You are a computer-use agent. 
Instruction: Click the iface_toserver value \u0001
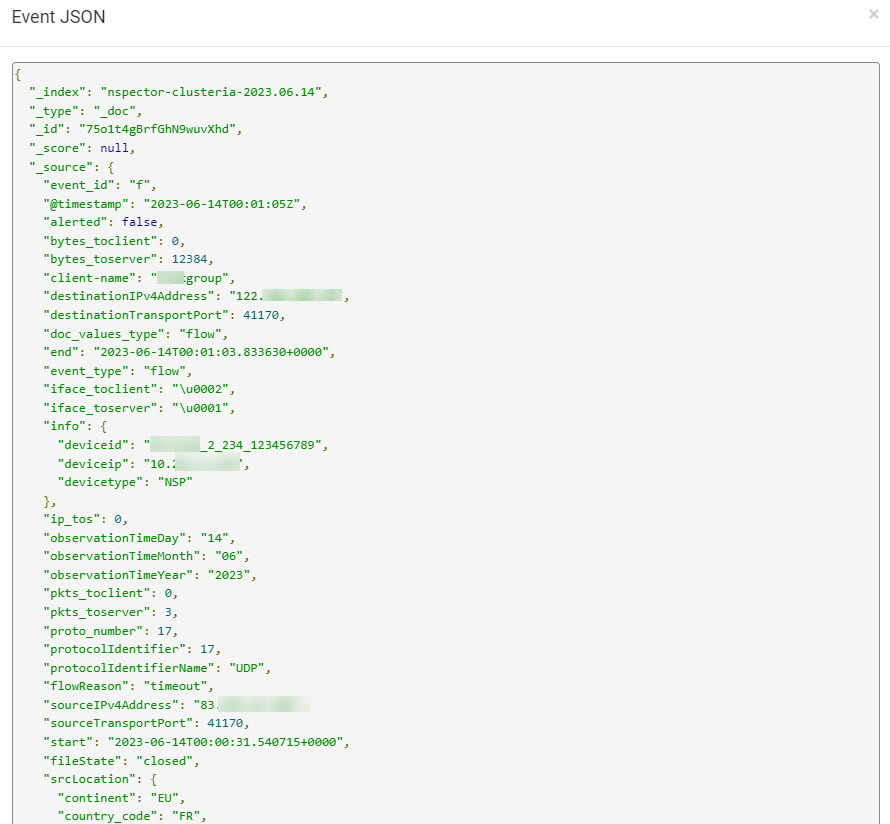click(x=200, y=408)
